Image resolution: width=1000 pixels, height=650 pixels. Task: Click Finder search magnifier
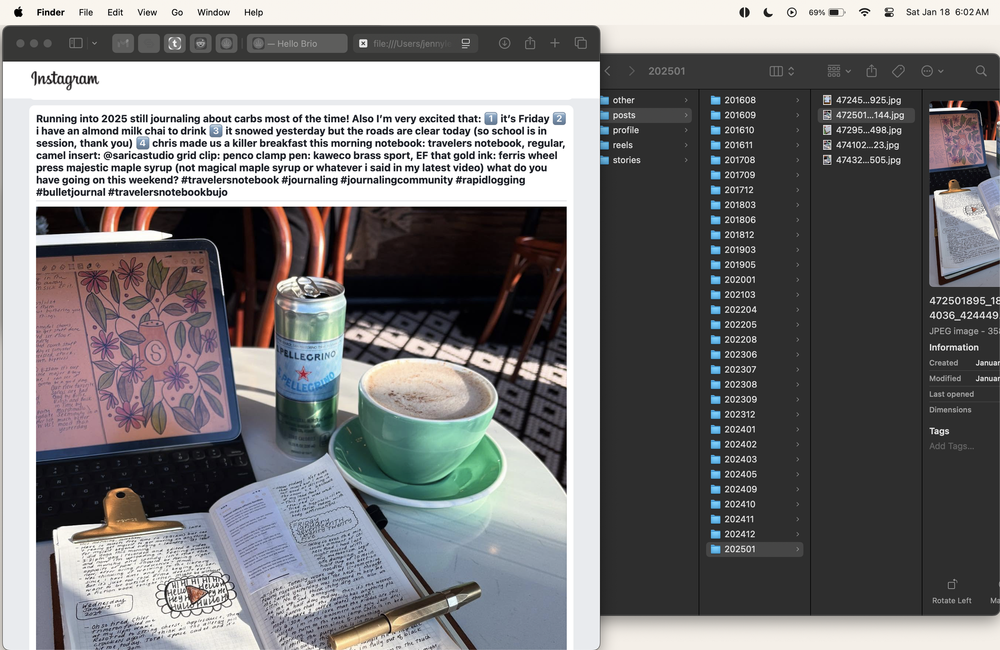(981, 71)
